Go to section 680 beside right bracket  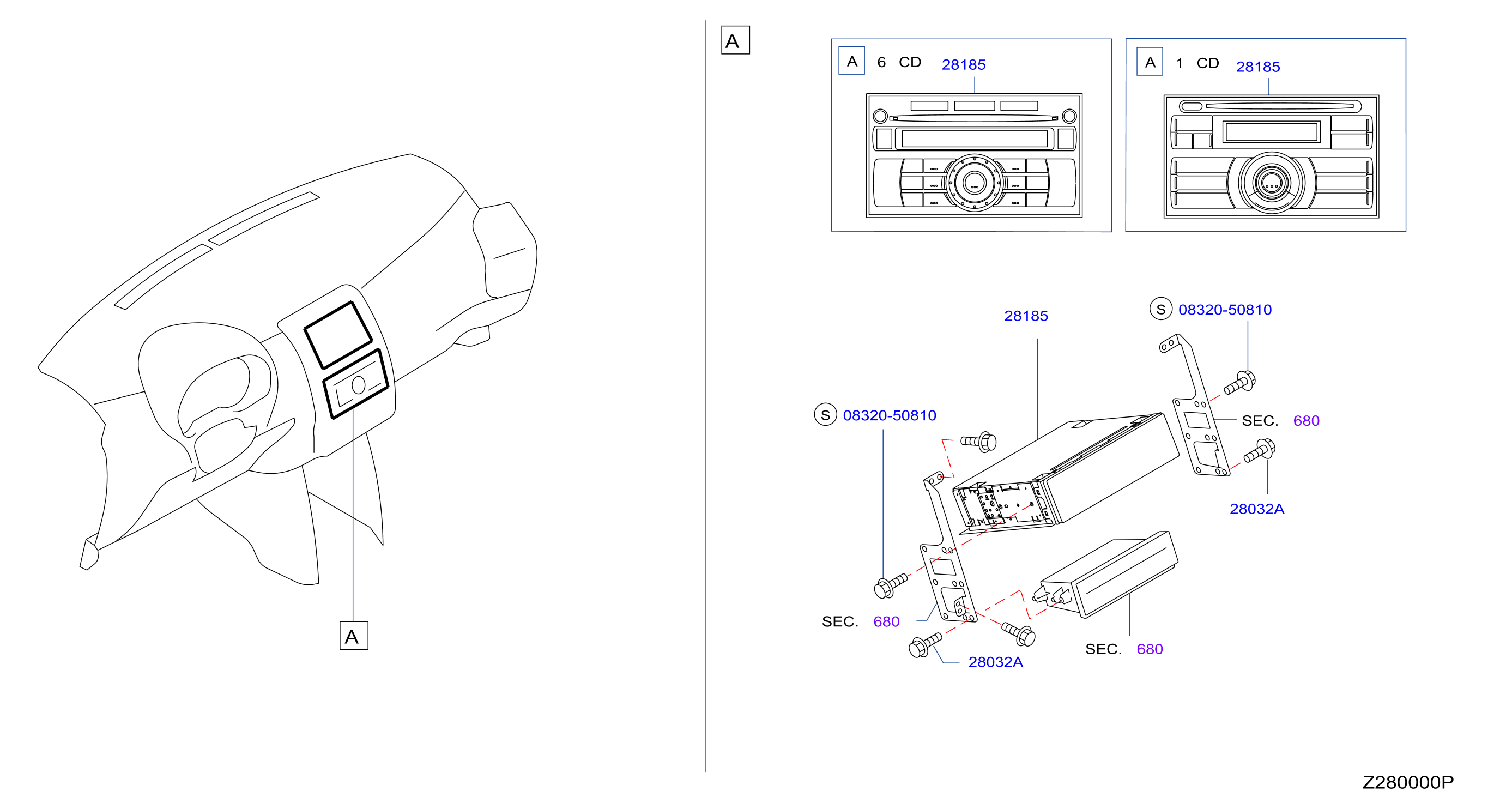(1306, 421)
